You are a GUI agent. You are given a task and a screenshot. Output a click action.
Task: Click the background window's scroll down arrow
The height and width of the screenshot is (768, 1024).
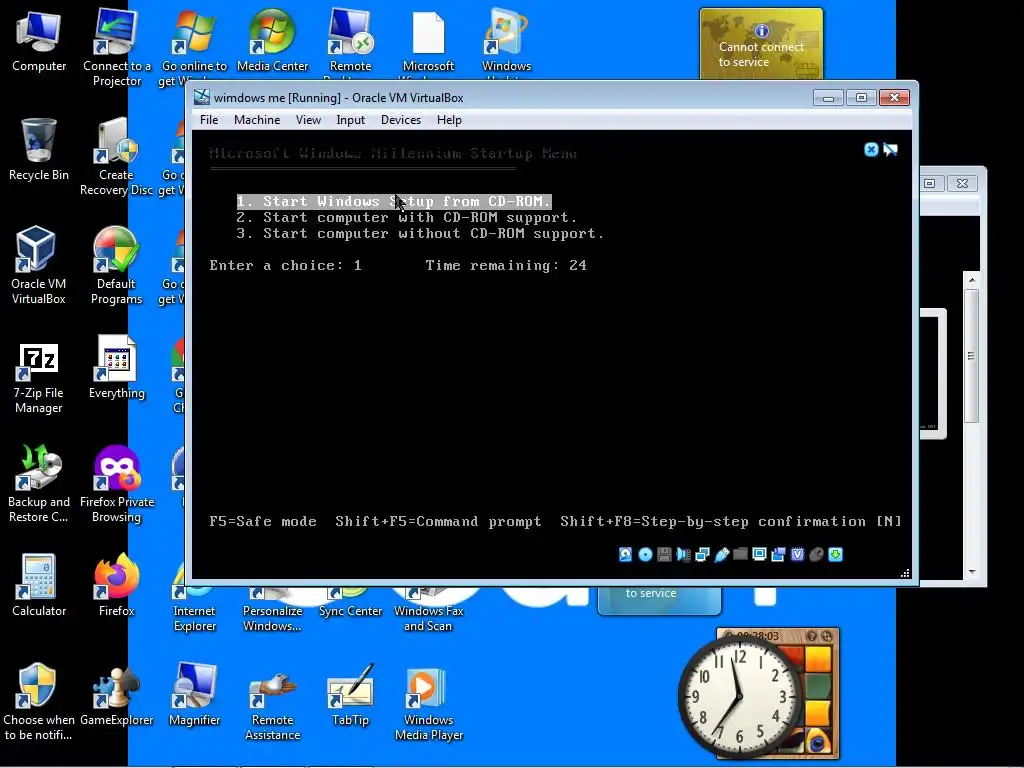[x=972, y=571]
